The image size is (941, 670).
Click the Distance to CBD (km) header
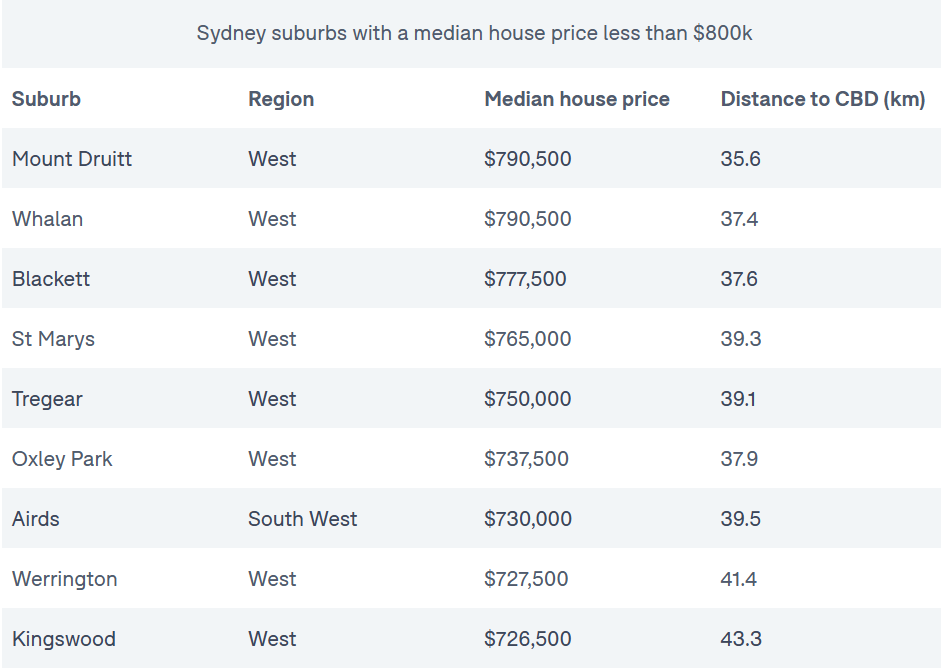coord(823,99)
